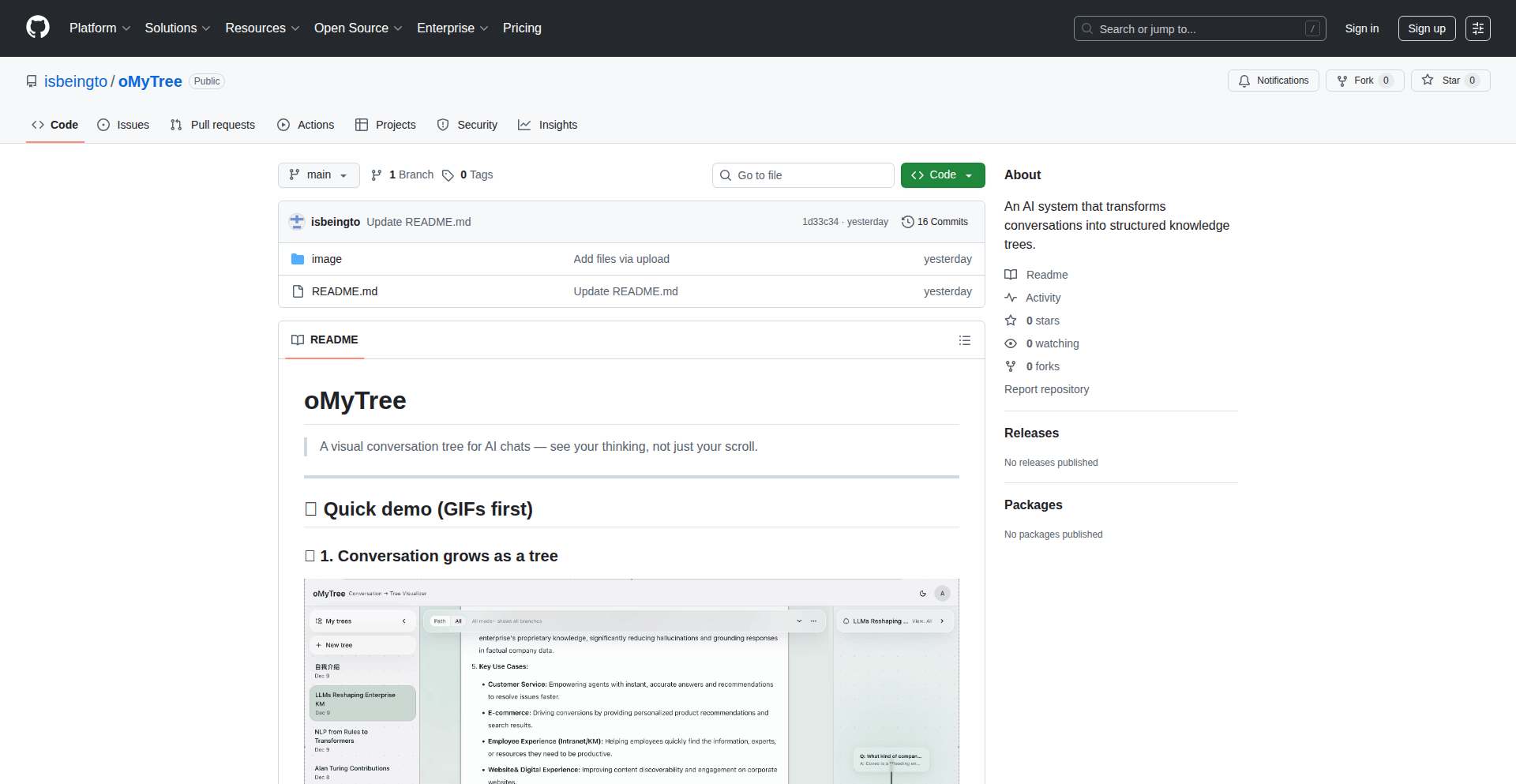1516x784 pixels.
Task: Click the theme toggle icon in demo image
Action: [x=922, y=594]
